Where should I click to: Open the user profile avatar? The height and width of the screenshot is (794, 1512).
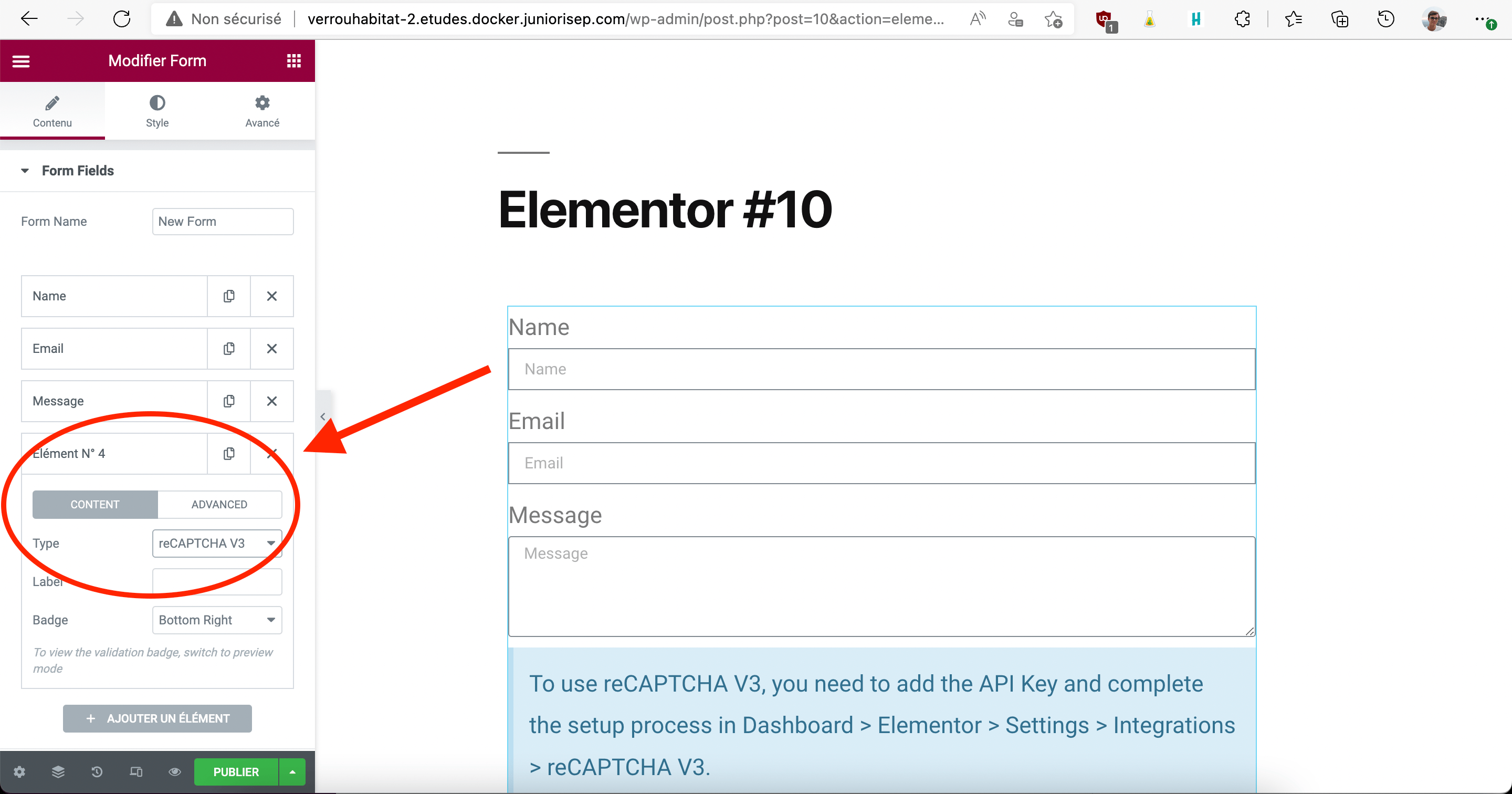[x=1434, y=19]
